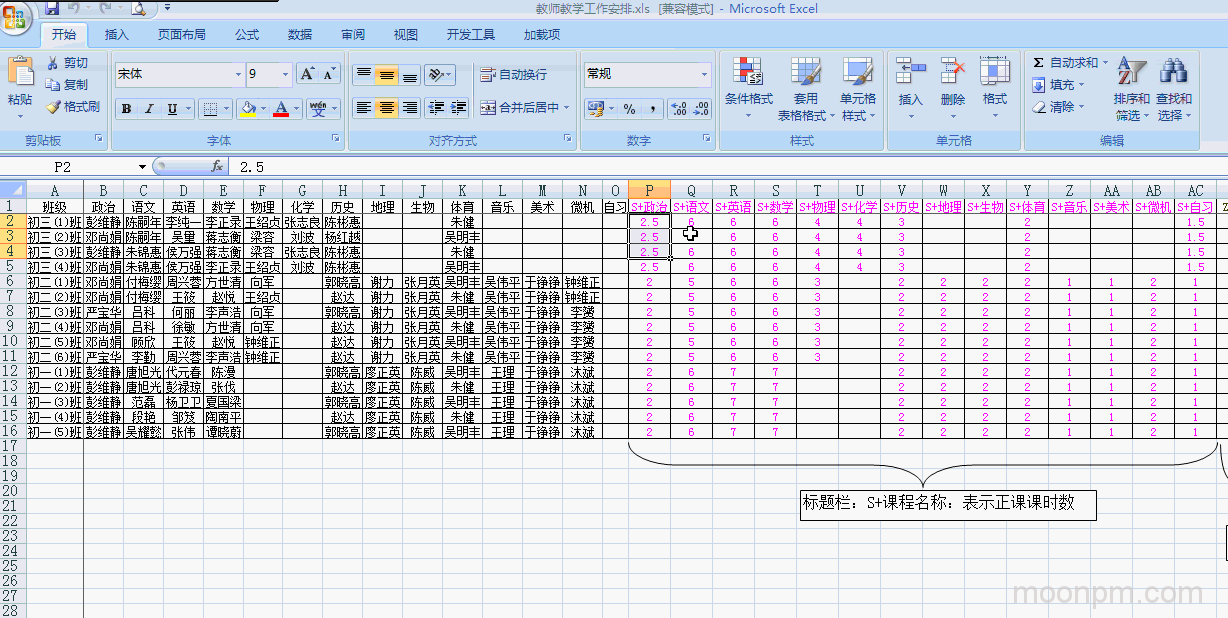Toggle Bold formatting
1228x618 pixels.
127,109
